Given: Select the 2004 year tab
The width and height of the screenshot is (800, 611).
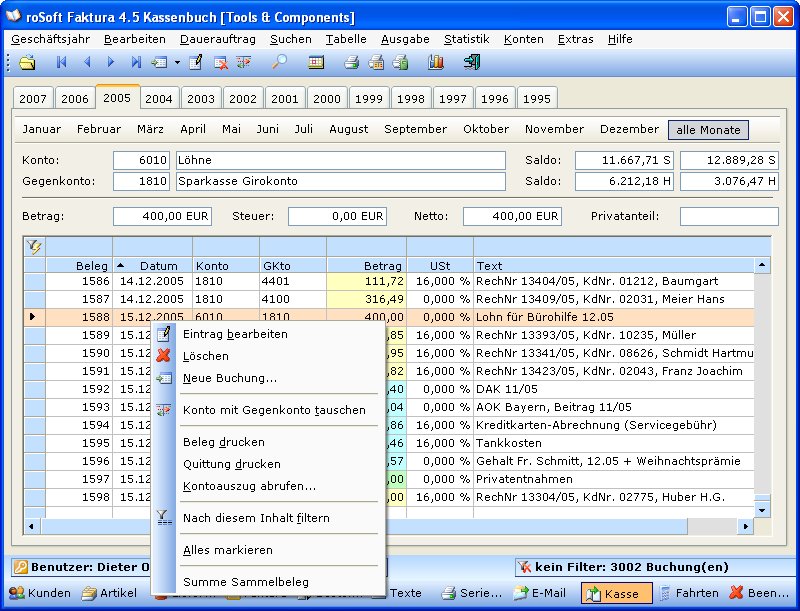Looking at the screenshot, I should [159, 99].
